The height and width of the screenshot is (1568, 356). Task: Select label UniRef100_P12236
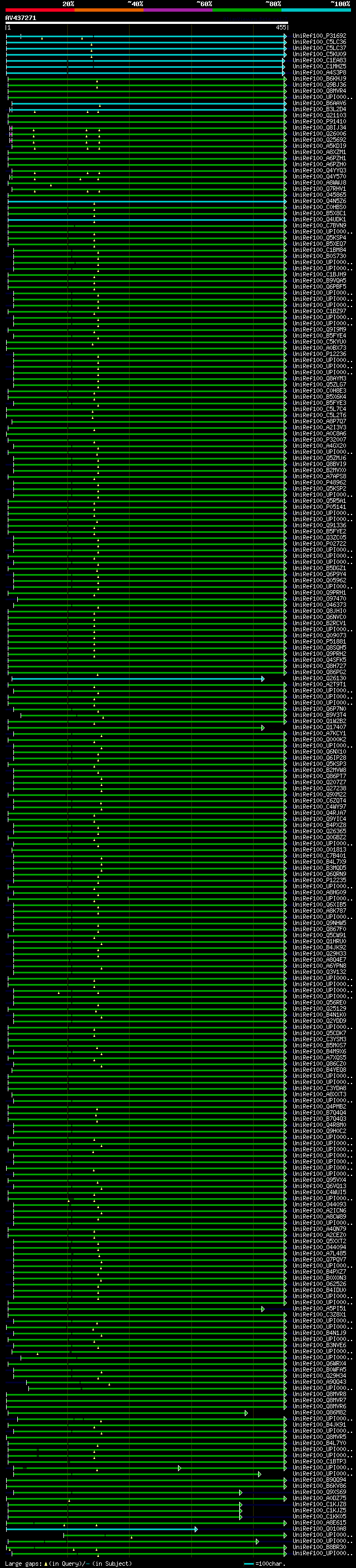pyautogui.click(x=319, y=354)
